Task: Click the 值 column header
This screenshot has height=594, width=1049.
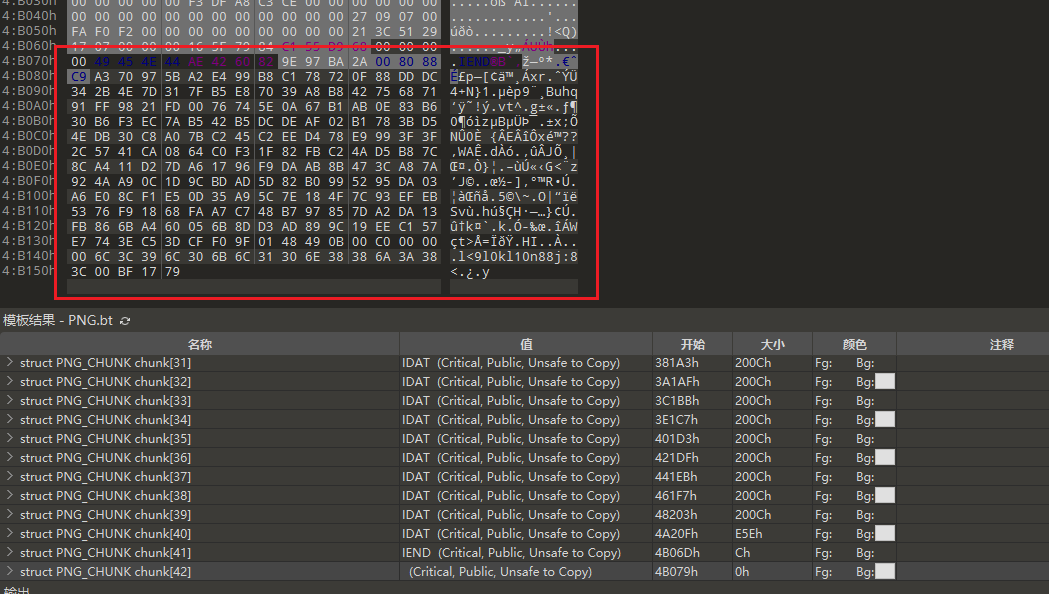Action: coord(525,344)
